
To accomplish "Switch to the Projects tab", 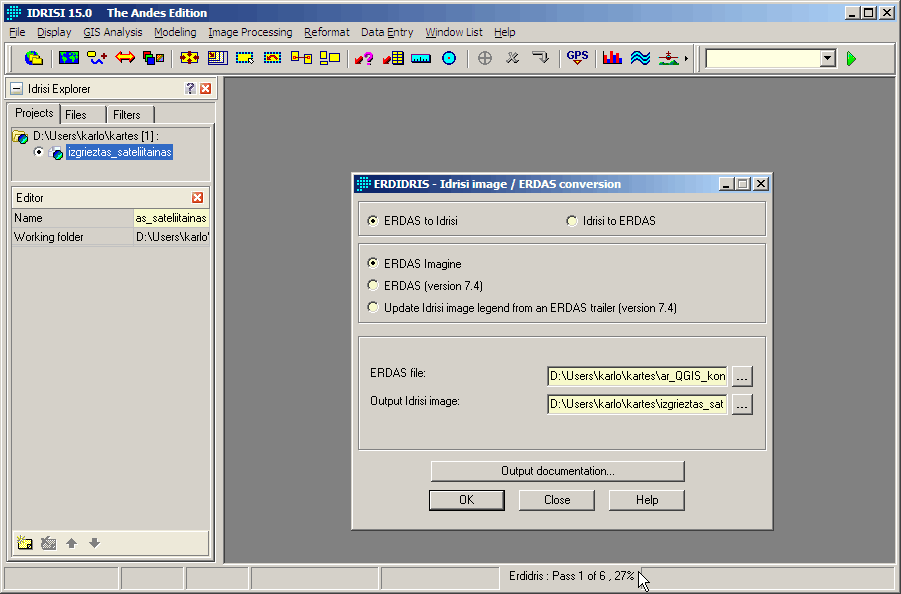I will pos(34,113).
